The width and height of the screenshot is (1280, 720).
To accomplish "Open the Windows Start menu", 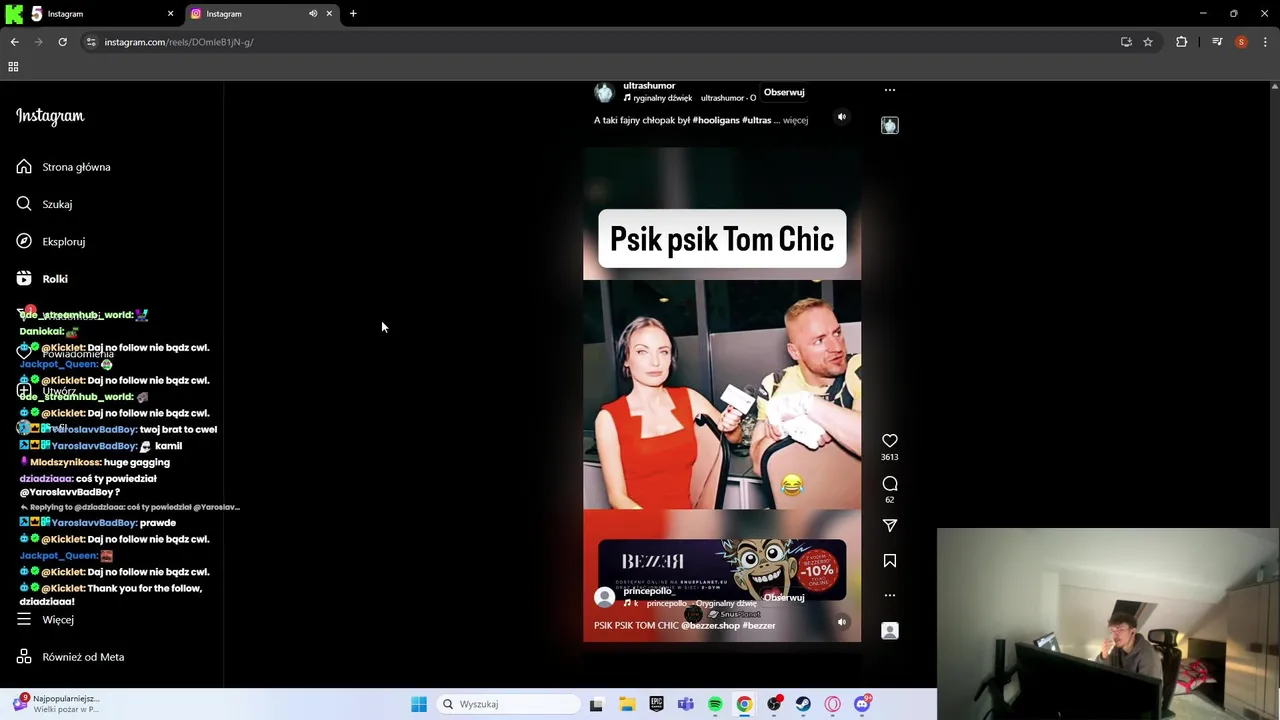I will click(x=419, y=704).
